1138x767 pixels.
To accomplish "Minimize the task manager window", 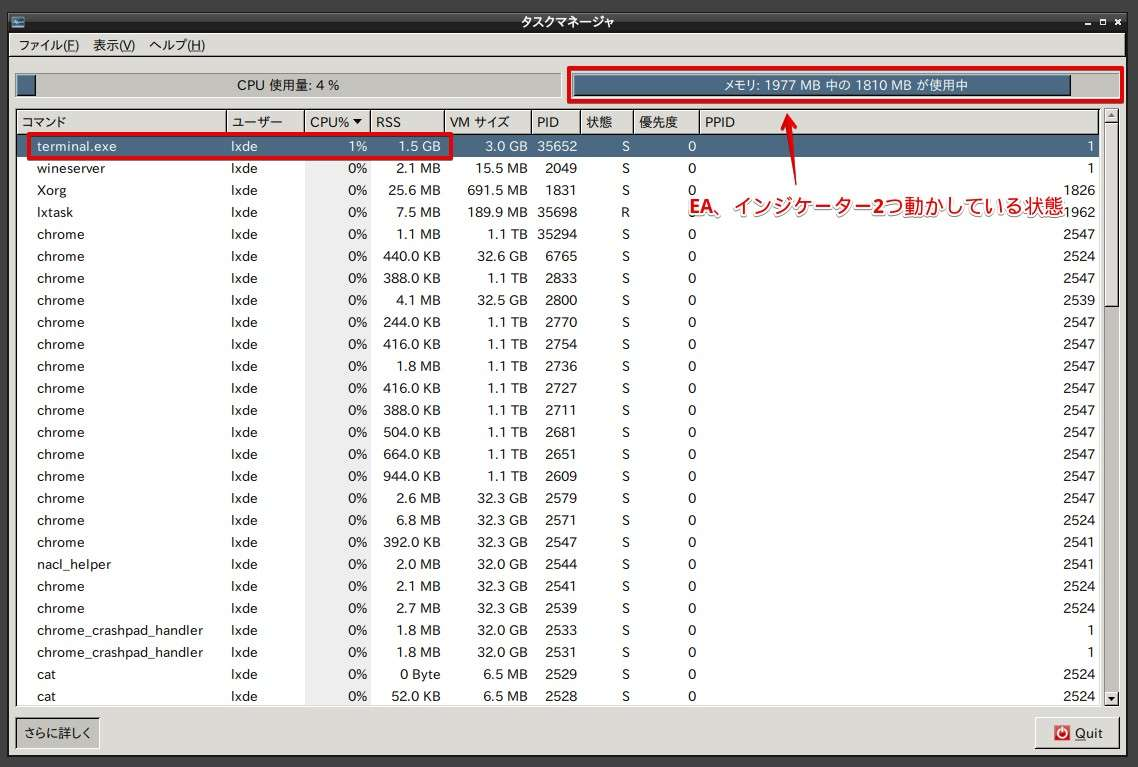I will tap(1087, 22).
